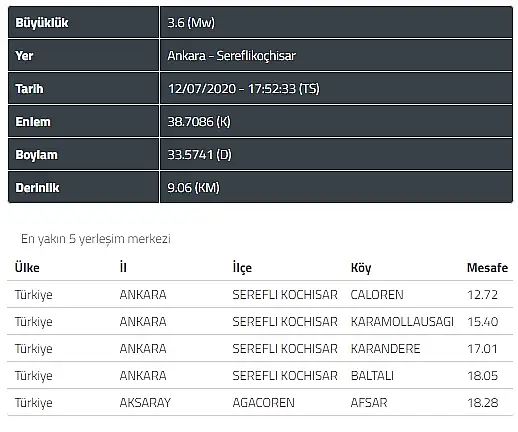Viewport: 518px width, 432px height.
Task: Click the Köy column header
Action: tap(361, 268)
